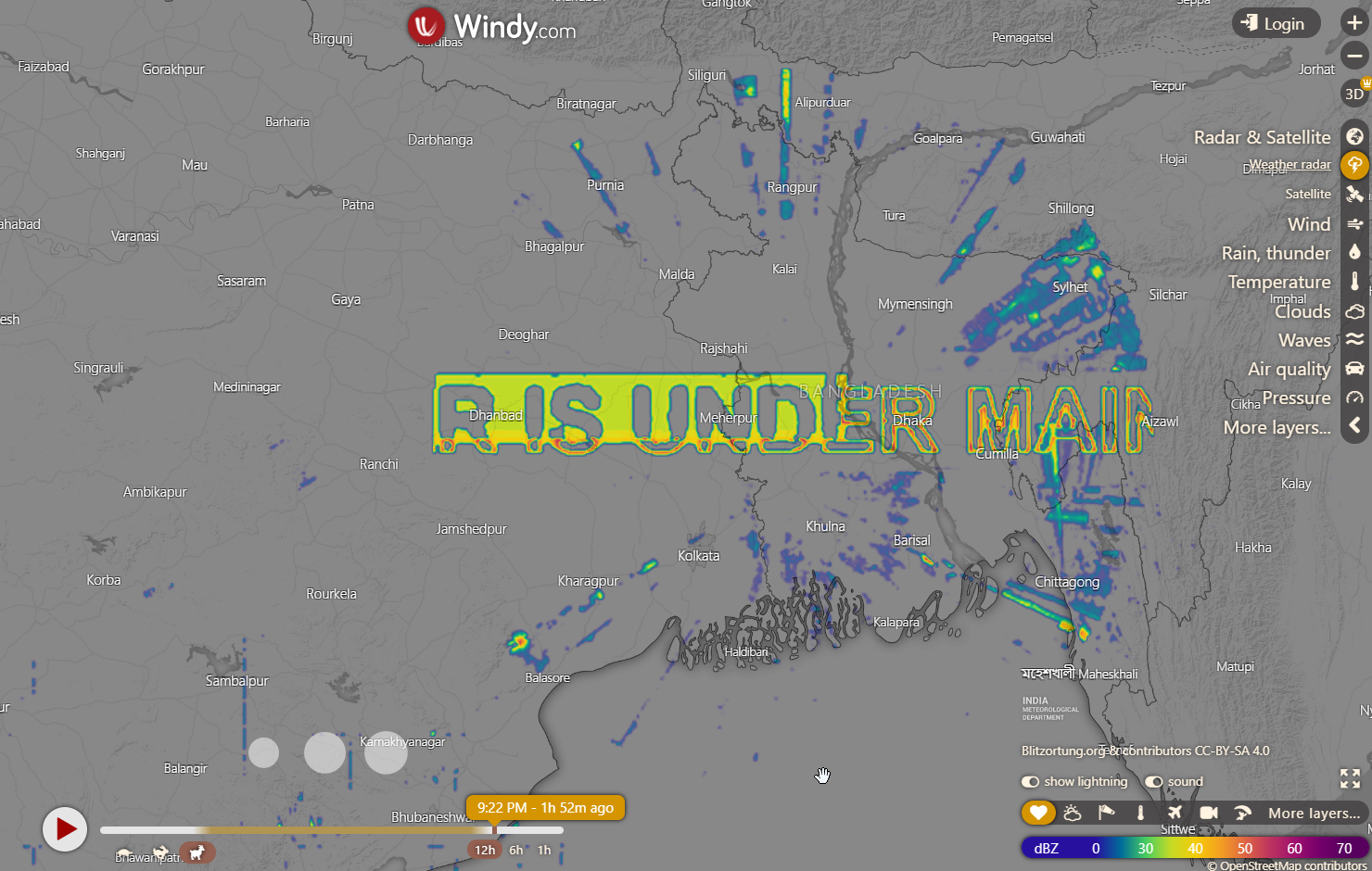Open the Windy.com logo home link
Screen dimensions: 1372x871
[491, 27]
